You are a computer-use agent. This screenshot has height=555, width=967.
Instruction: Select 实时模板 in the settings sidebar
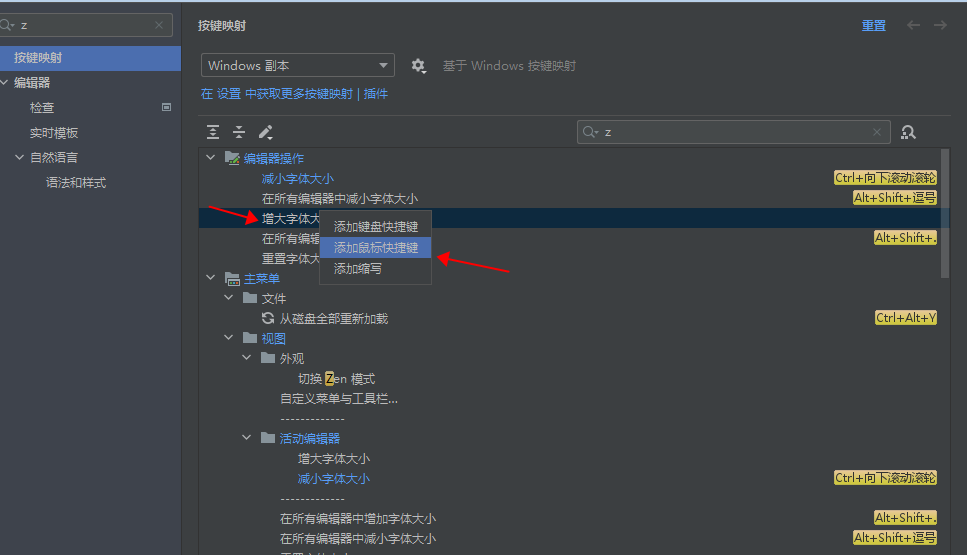pos(54,133)
